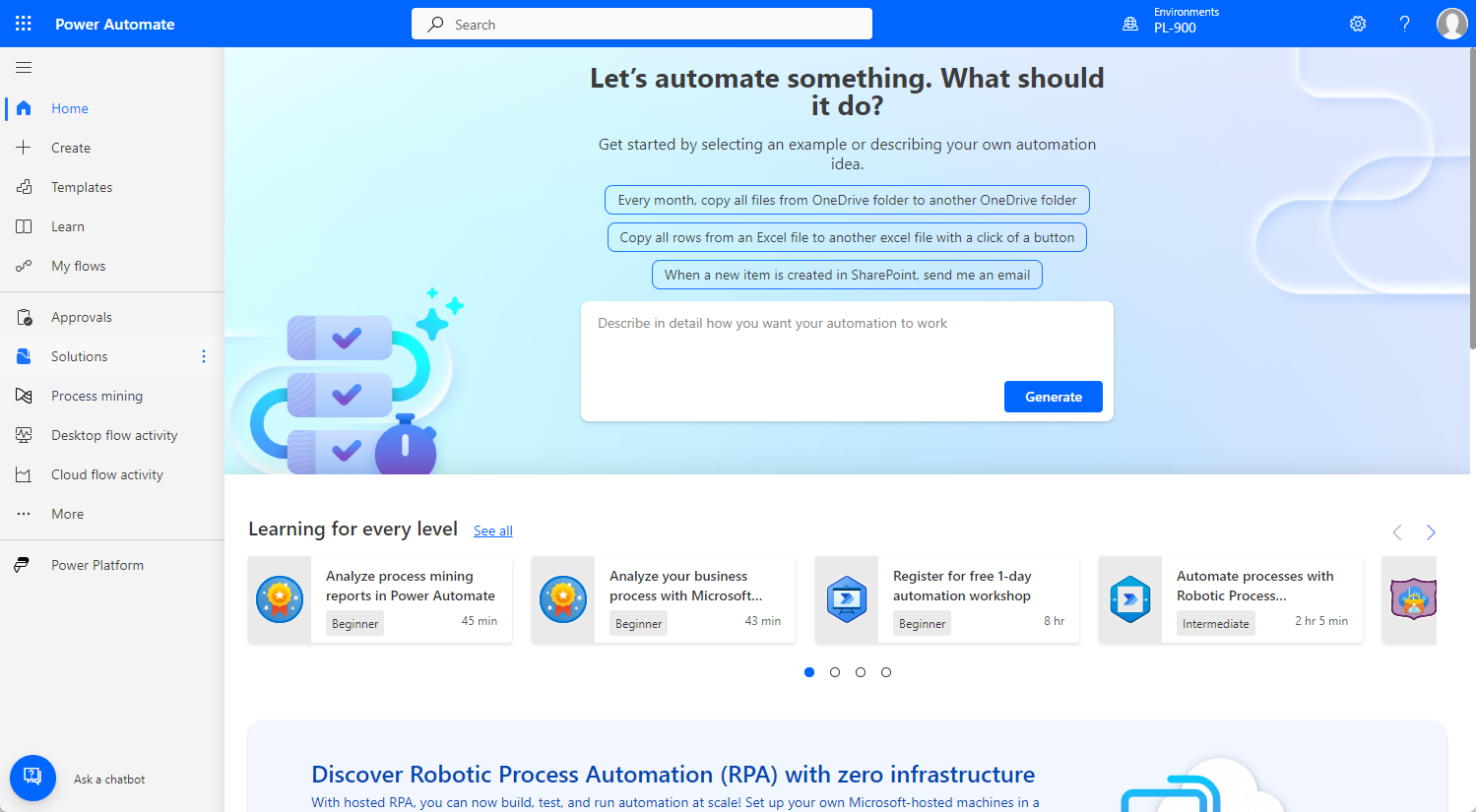Open the Cloud flow activity navigation item
The image size is (1476, 812).
tap(112, 474)
